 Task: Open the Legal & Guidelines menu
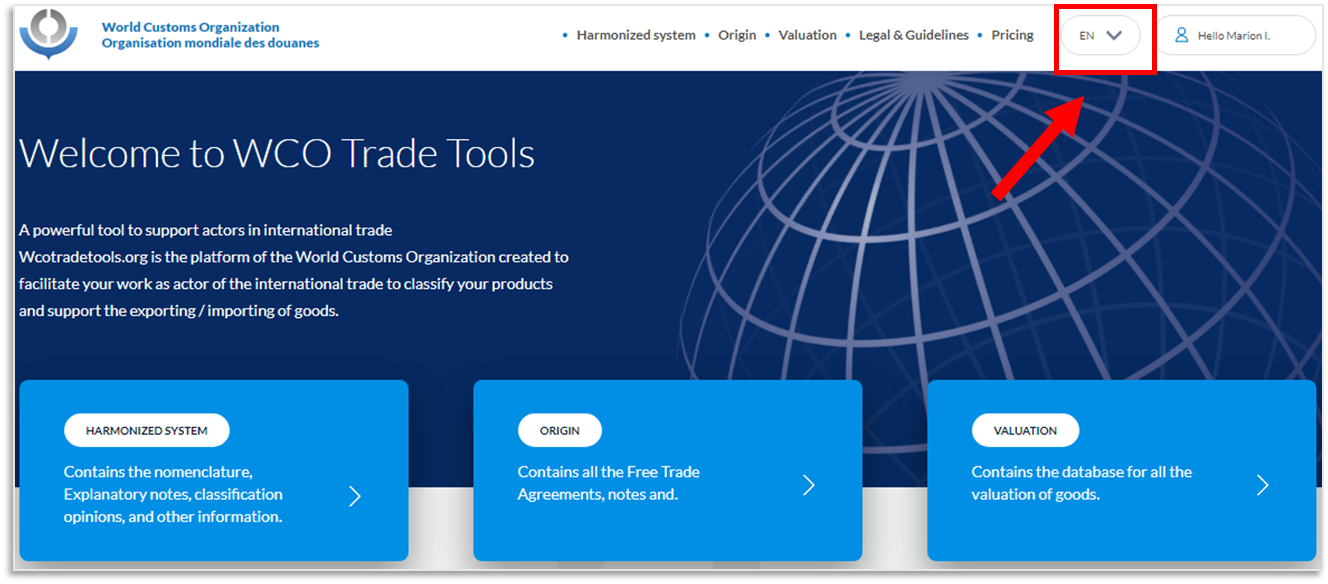(x=914, y=35)
